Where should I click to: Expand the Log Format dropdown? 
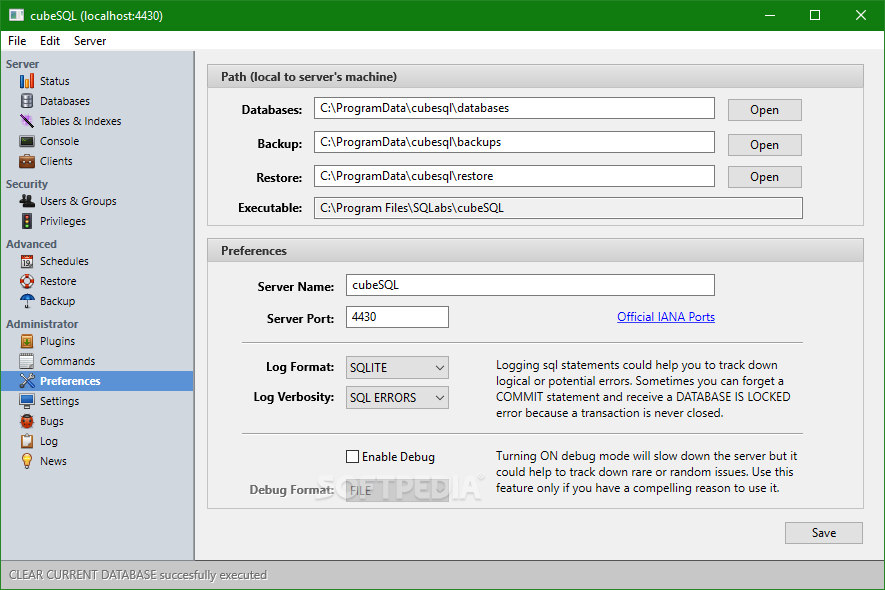coord(397,368)
